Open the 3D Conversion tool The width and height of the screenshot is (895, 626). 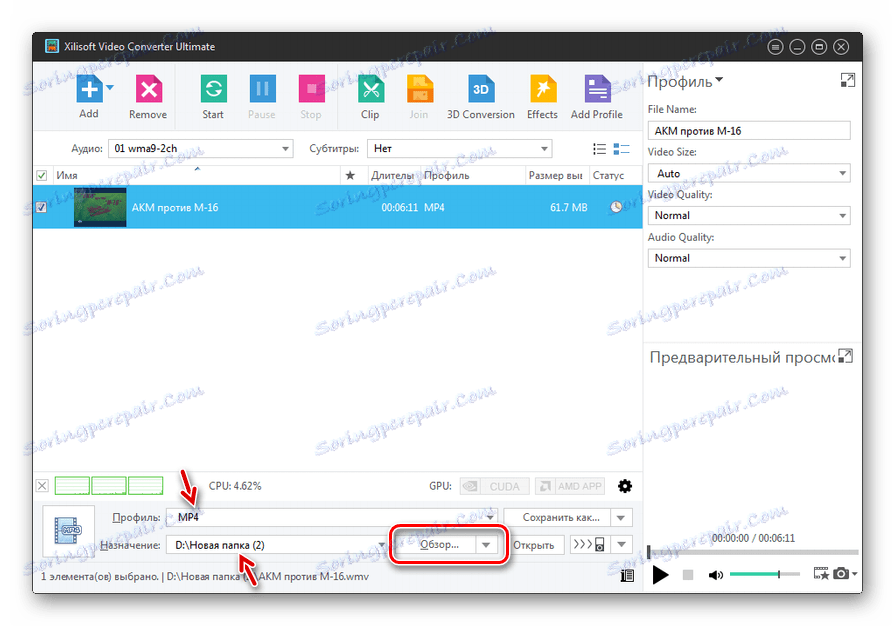pos(481,89)
